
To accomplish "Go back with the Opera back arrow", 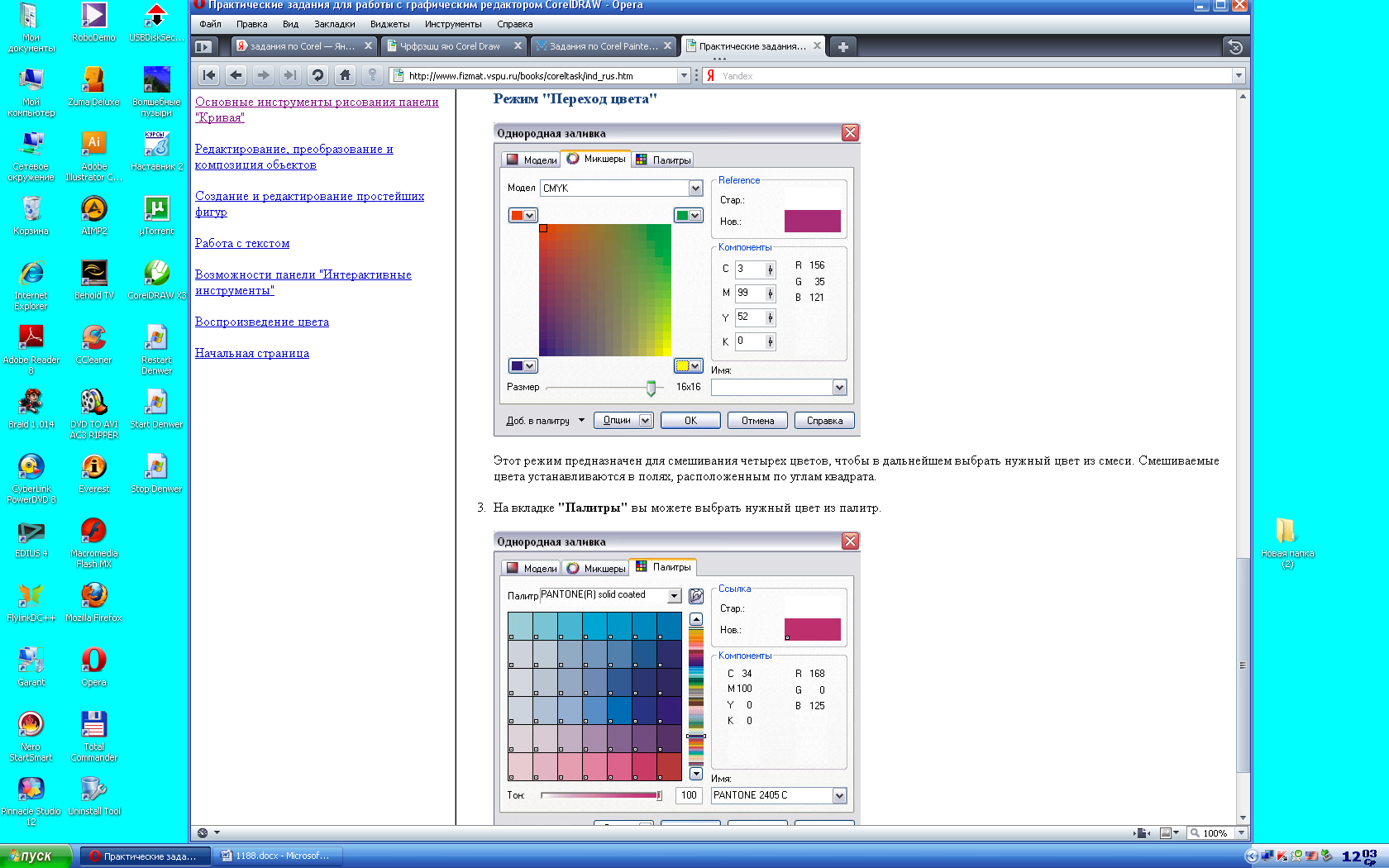I will pos(236,75).
